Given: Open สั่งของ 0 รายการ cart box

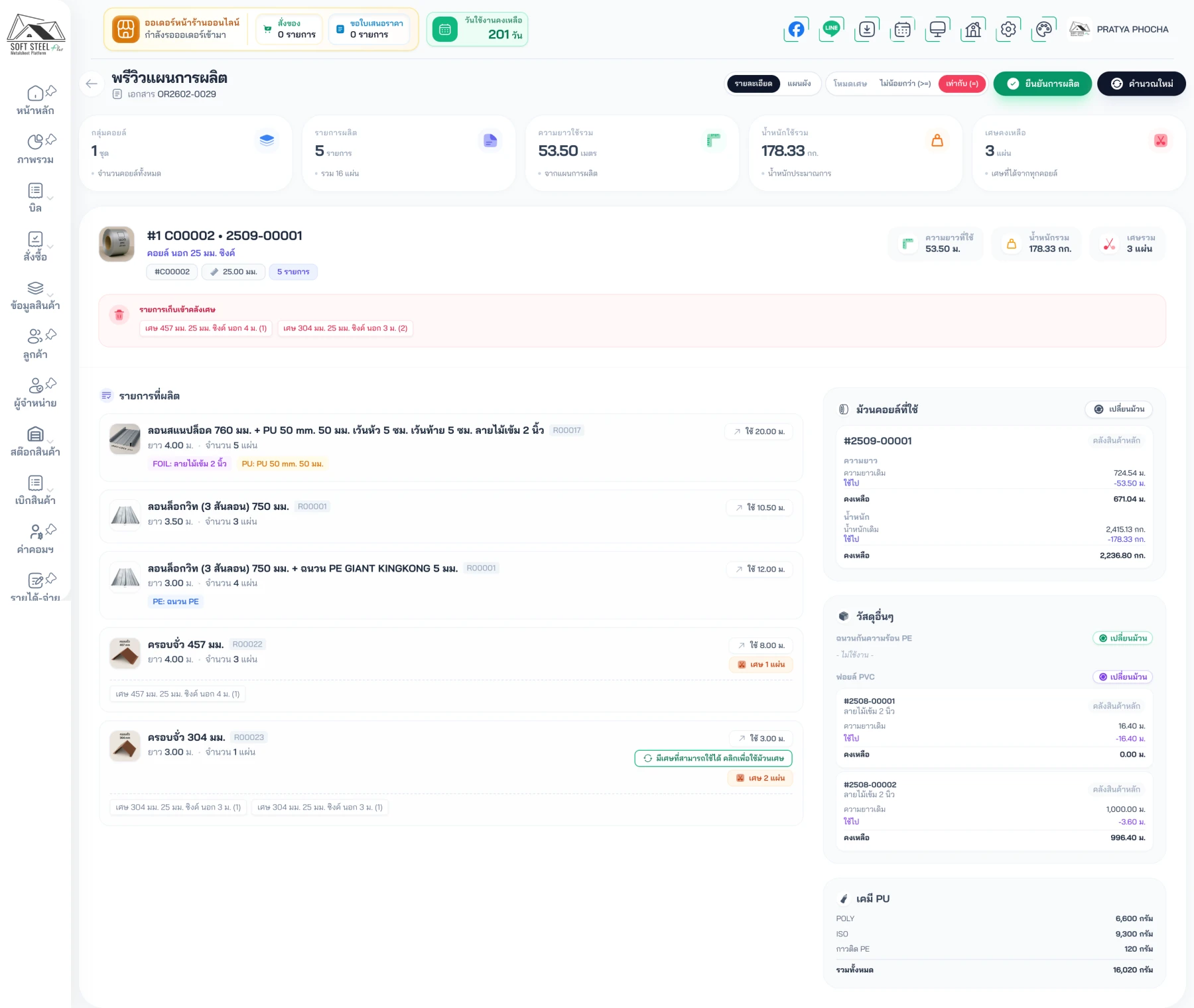Looking at the screenshot, I should tap(290, 29).
